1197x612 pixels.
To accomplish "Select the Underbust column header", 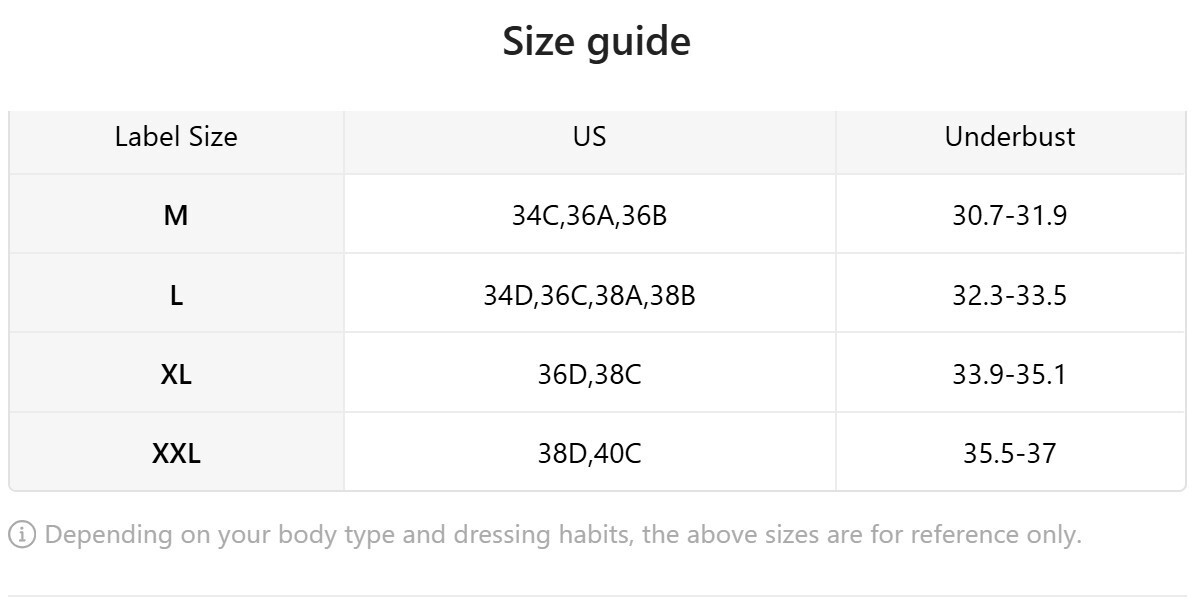I will coord(1010,137).
